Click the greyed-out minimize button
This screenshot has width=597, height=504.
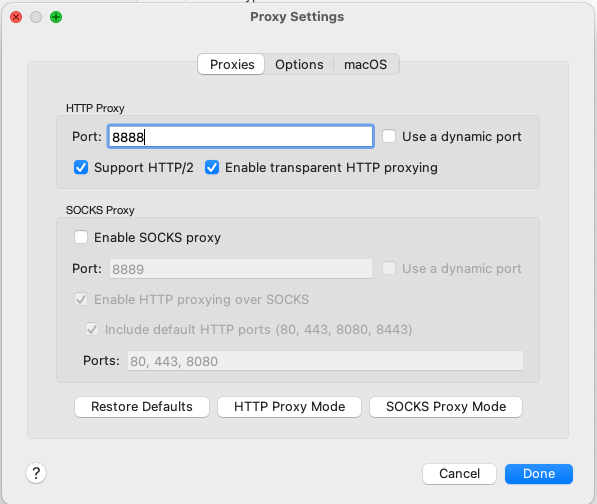(36, 17)
